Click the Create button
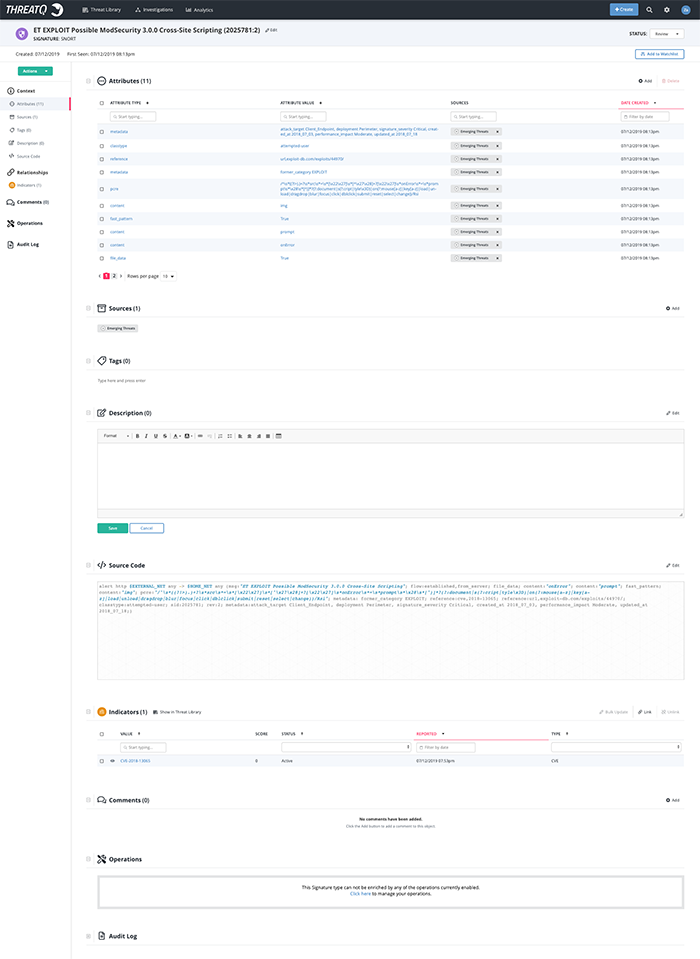The height and width of the screenshot is (959, 700). click(624, 9)
